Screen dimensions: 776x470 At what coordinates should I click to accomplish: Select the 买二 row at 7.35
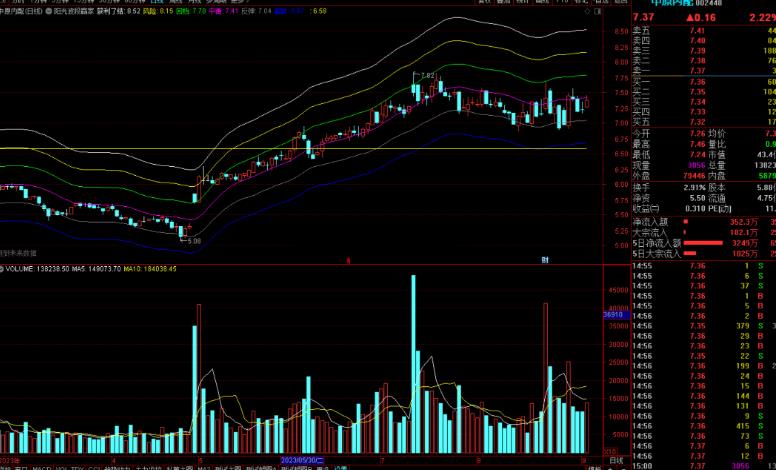coord(704,92)
